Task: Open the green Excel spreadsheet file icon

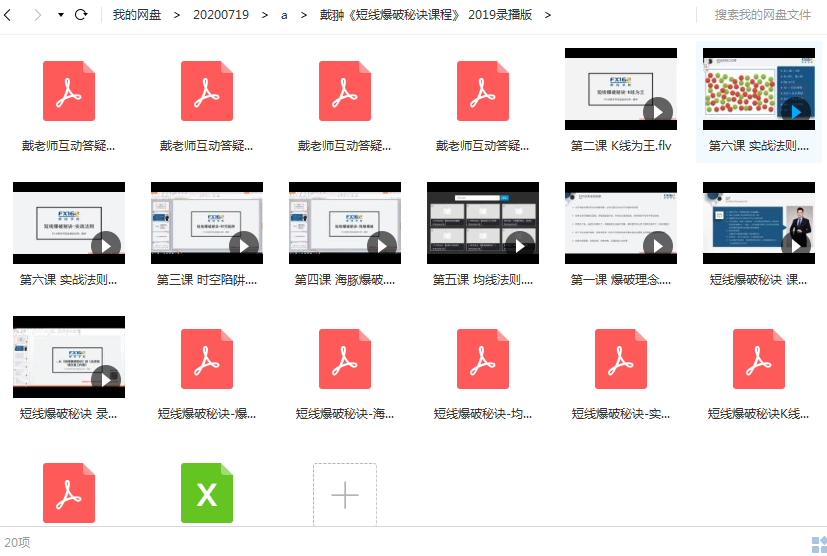Action: click(x=207, y=493)
